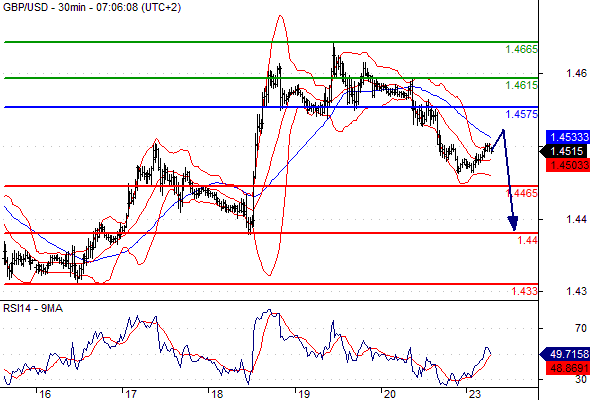This screenshot has height=400, width=590.
Task: Click the blue forecast arrow head
Action: [513, 223]
